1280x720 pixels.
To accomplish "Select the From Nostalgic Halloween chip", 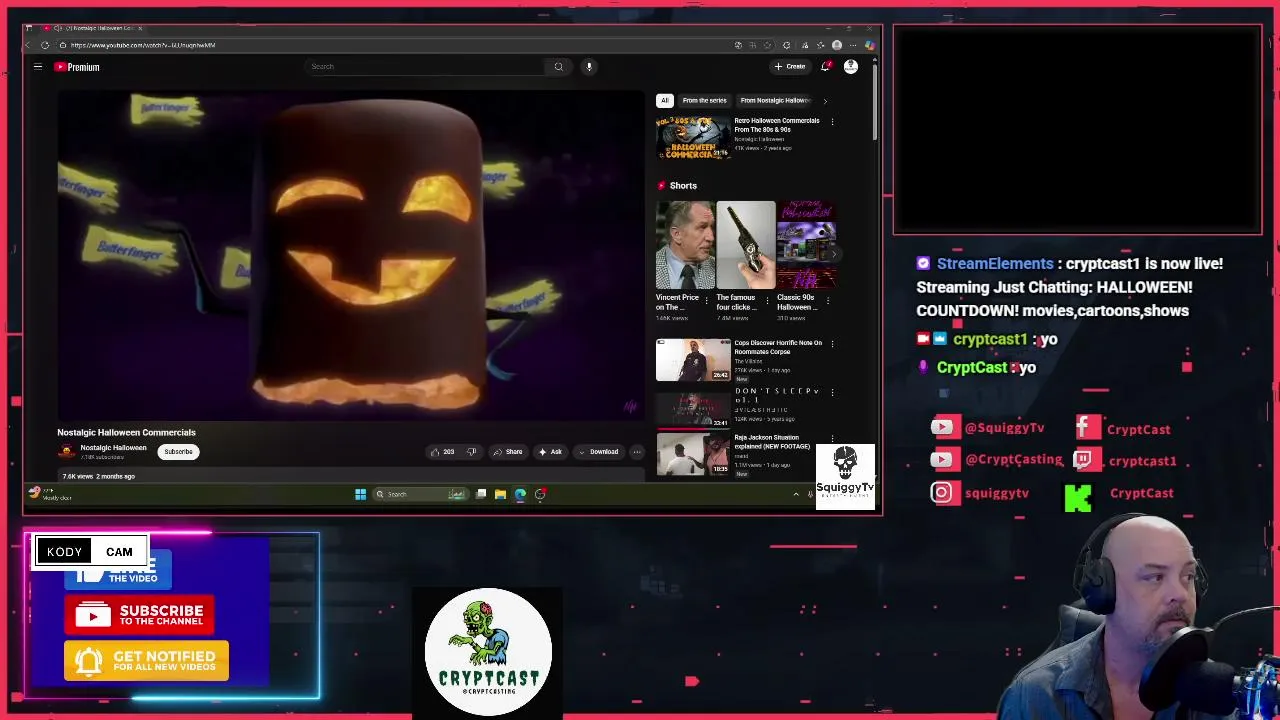I will pyautogui.click(x=774, y=101).
